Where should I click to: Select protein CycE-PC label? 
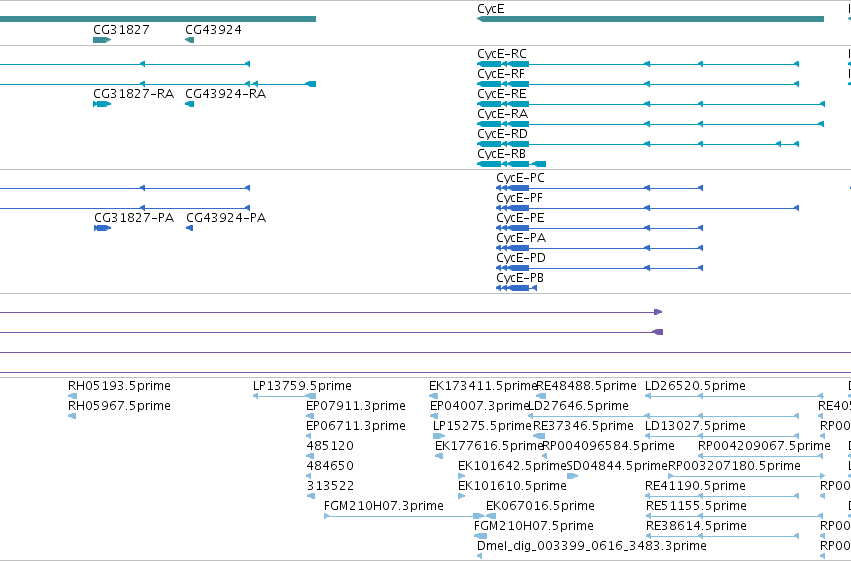pos(520,178)
